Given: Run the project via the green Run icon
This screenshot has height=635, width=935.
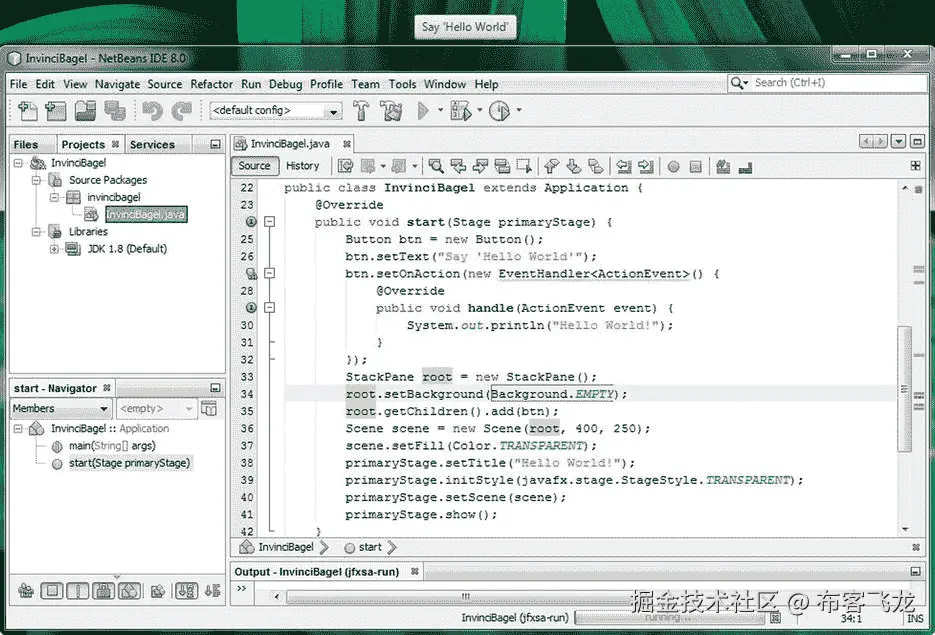Looking at the screenshot, I should [421, 112].
